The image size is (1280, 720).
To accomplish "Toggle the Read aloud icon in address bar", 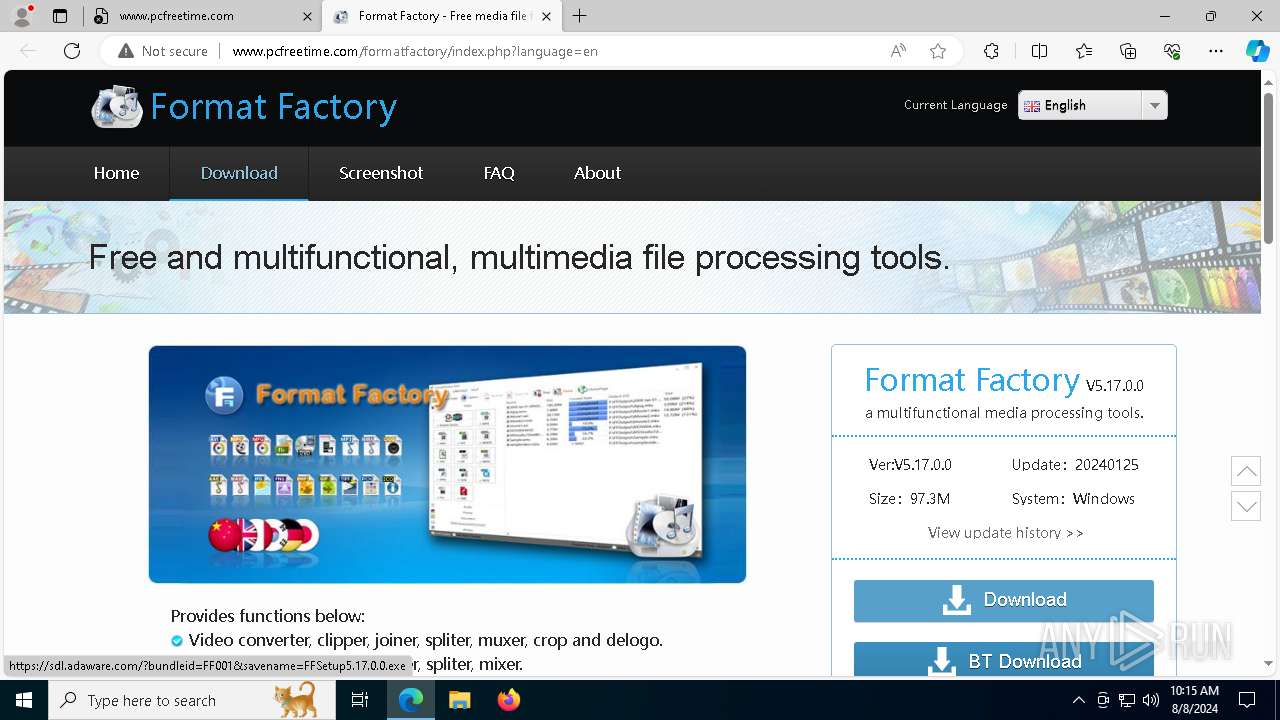I will [x=898, y=51].
